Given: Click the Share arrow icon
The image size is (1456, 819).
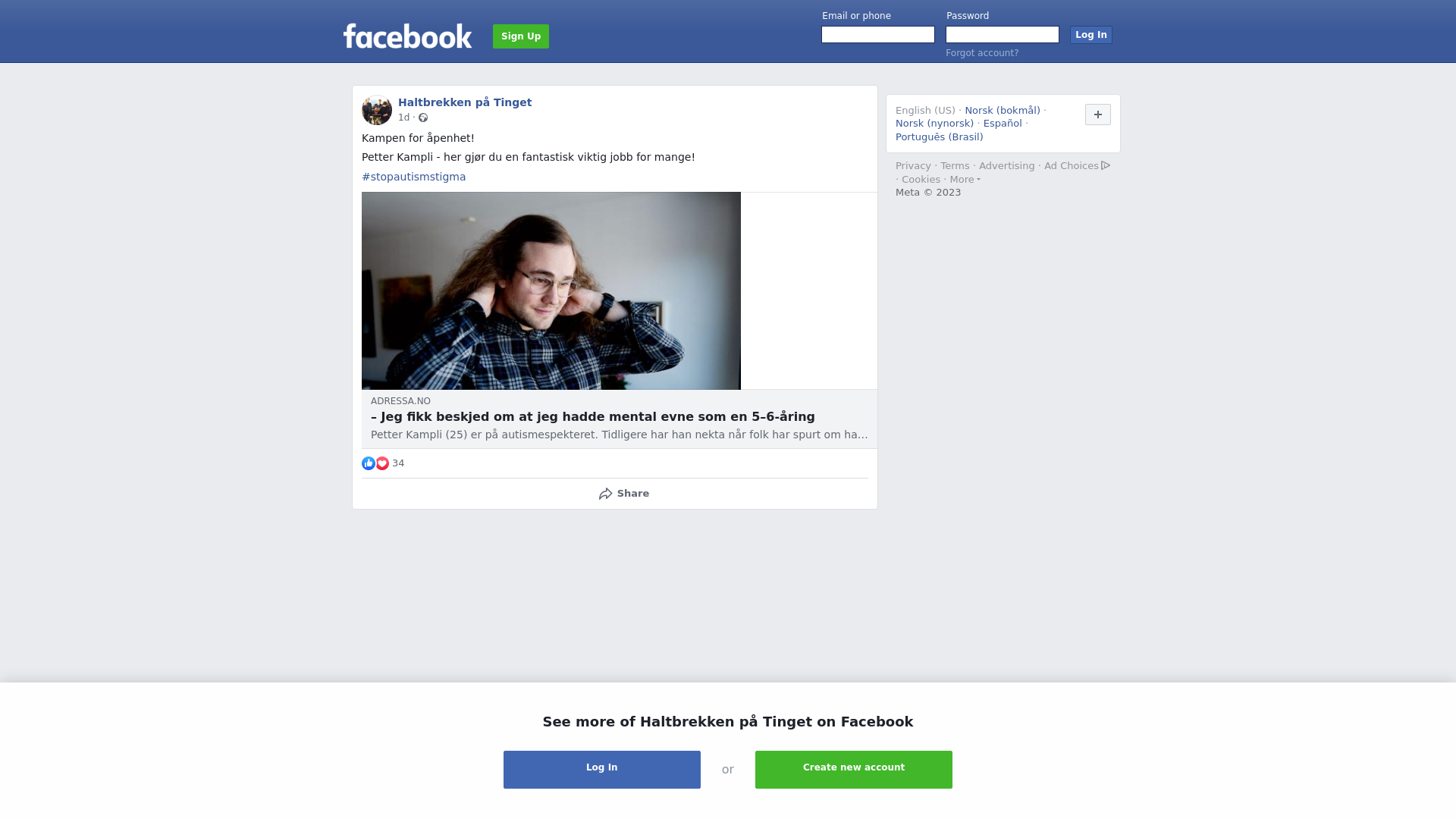Looking at the screenshot, I should (605, 494).
